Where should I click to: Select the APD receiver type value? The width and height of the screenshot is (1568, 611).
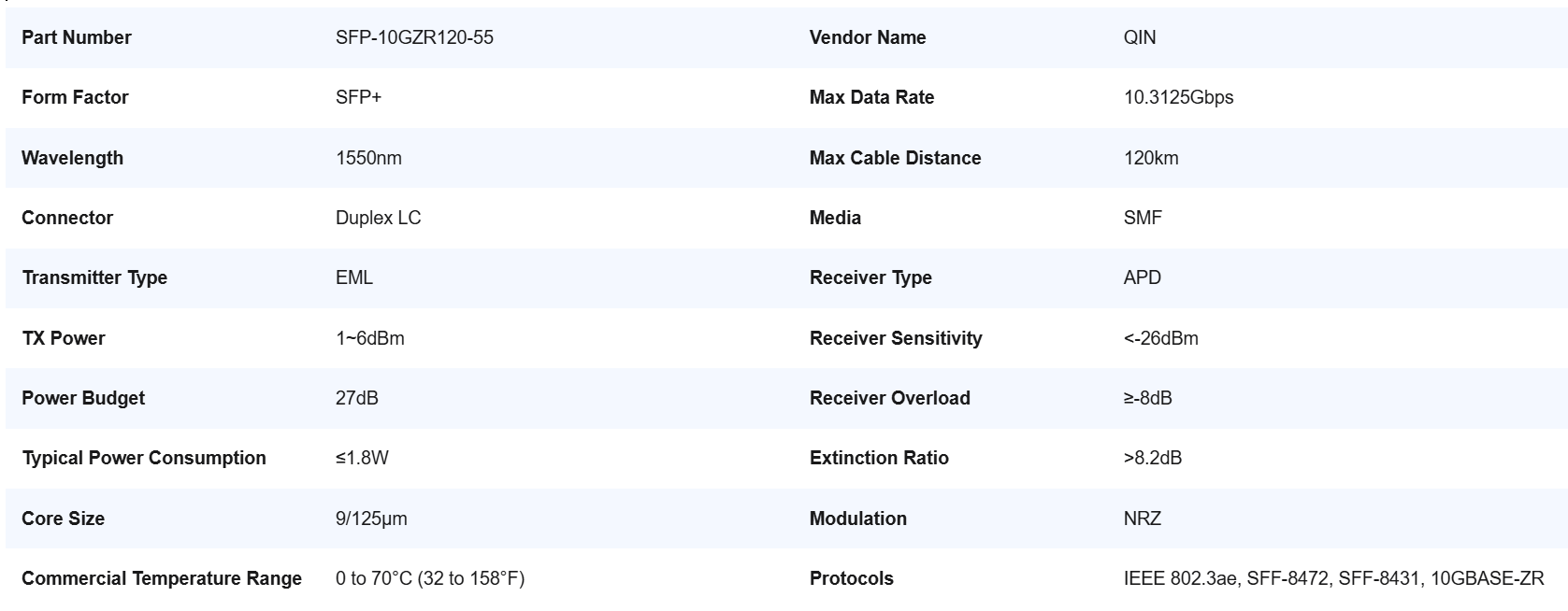click(1142, 277)
